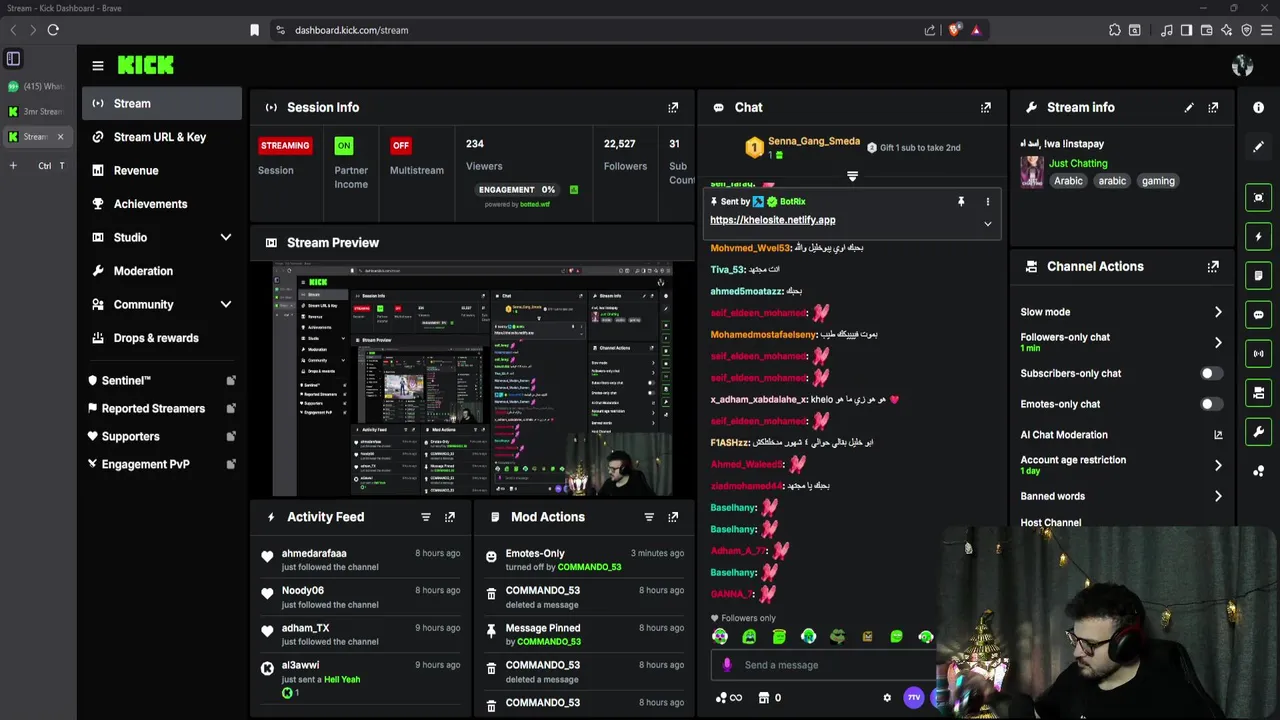
Task: Pop out the Session Info panel
Action: (673, 107)
